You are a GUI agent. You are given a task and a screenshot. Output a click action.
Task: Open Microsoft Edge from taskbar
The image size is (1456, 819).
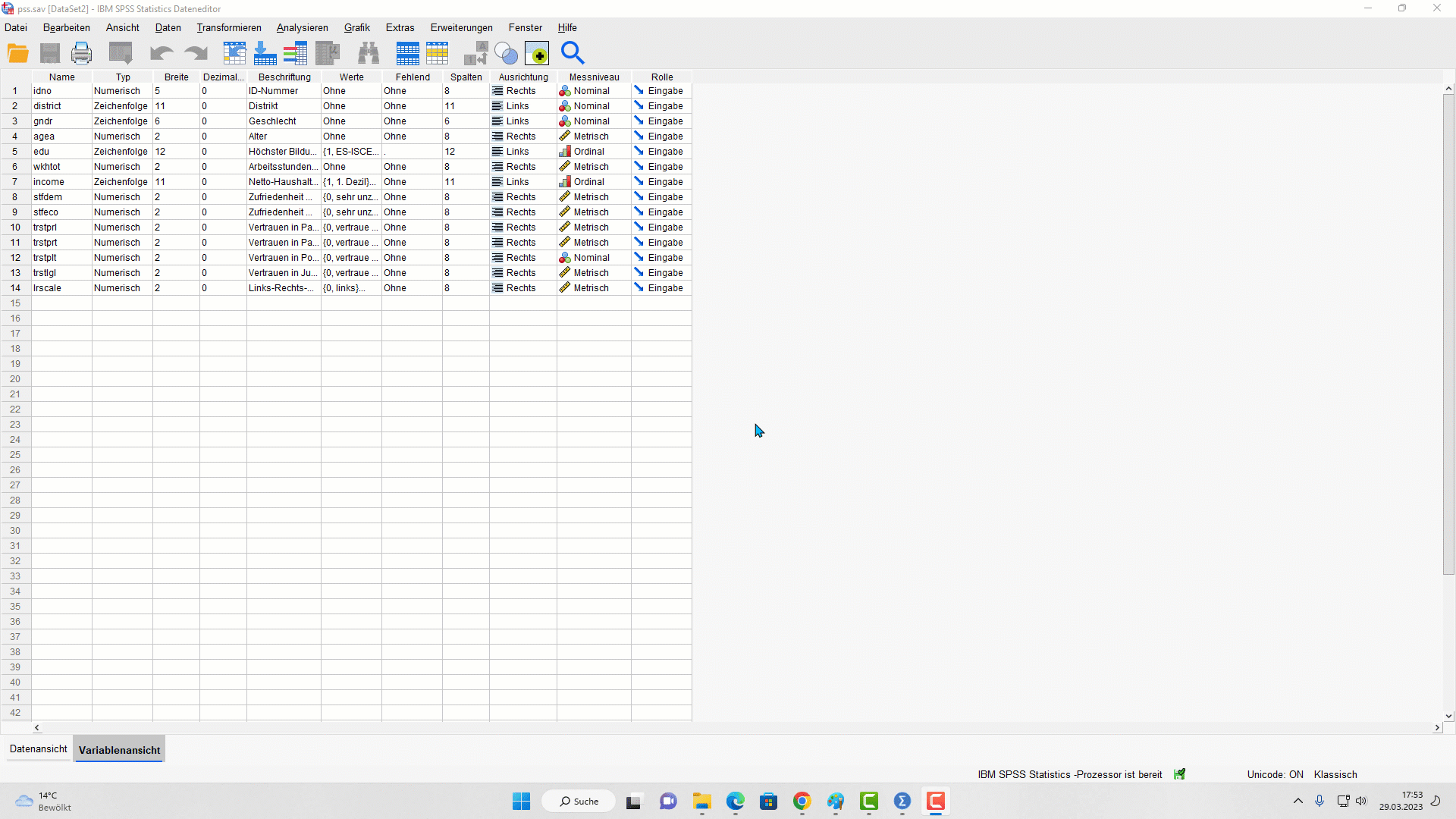tap(736, 802)
